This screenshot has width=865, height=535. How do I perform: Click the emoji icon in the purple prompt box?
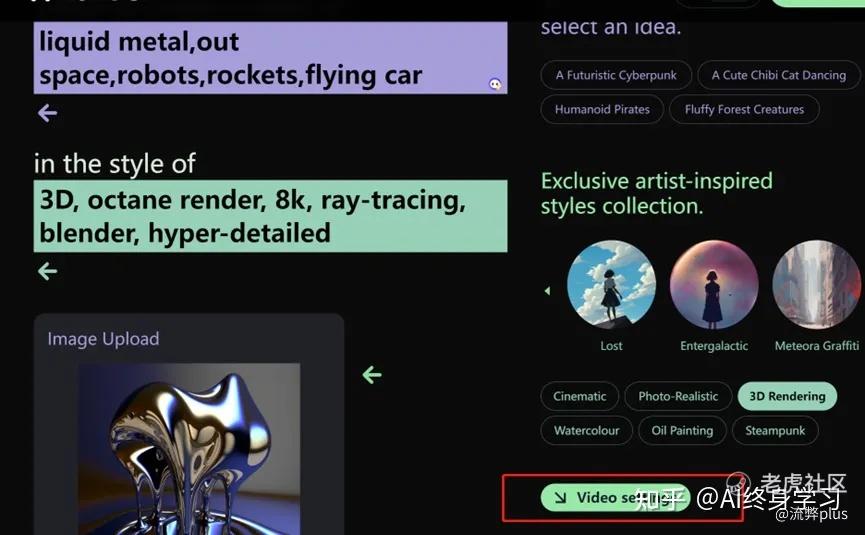pyautogui.click(x=495, y=84)
